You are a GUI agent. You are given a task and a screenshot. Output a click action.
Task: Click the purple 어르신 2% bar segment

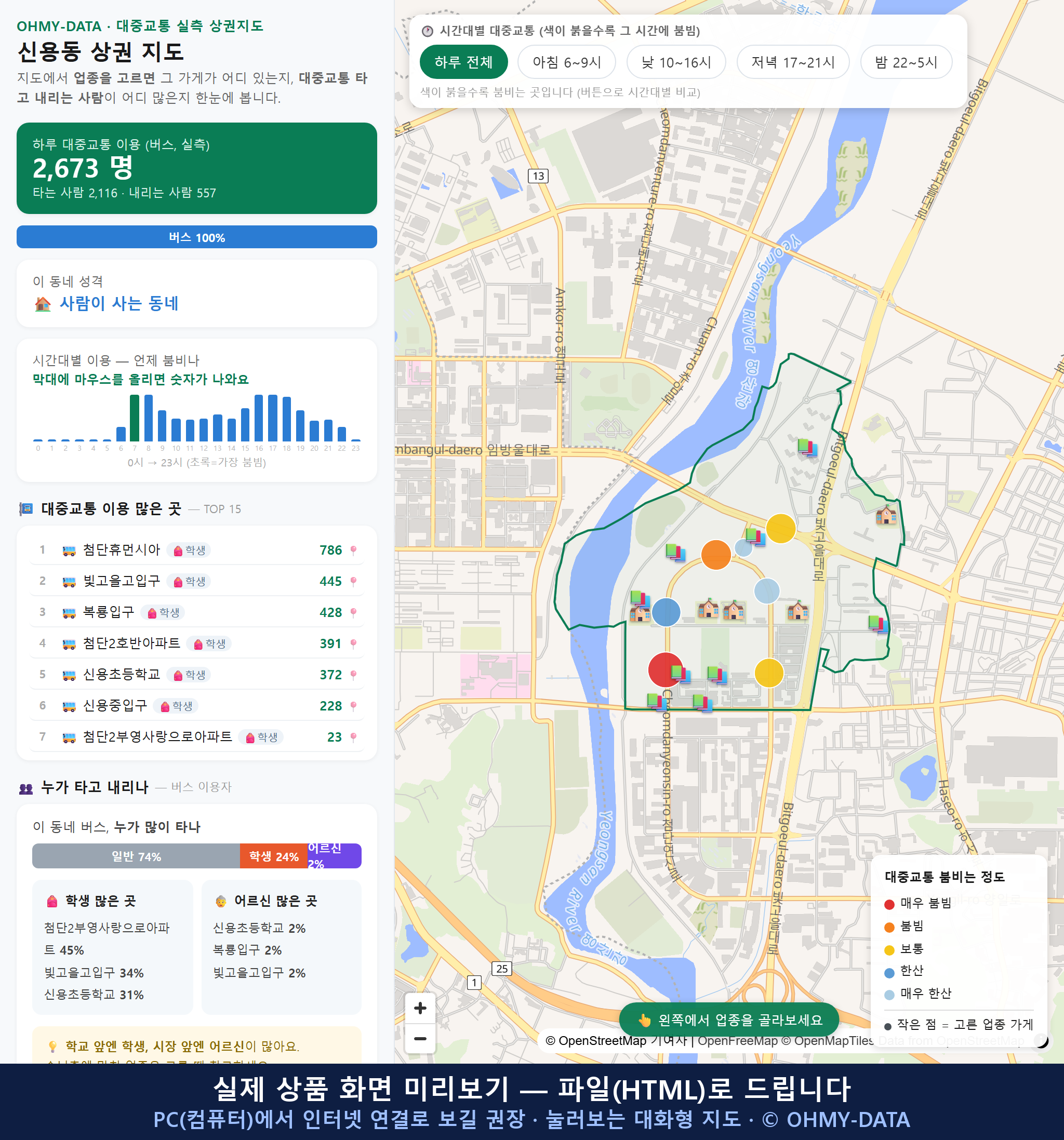pyautogui.click(x=335, y=856)
